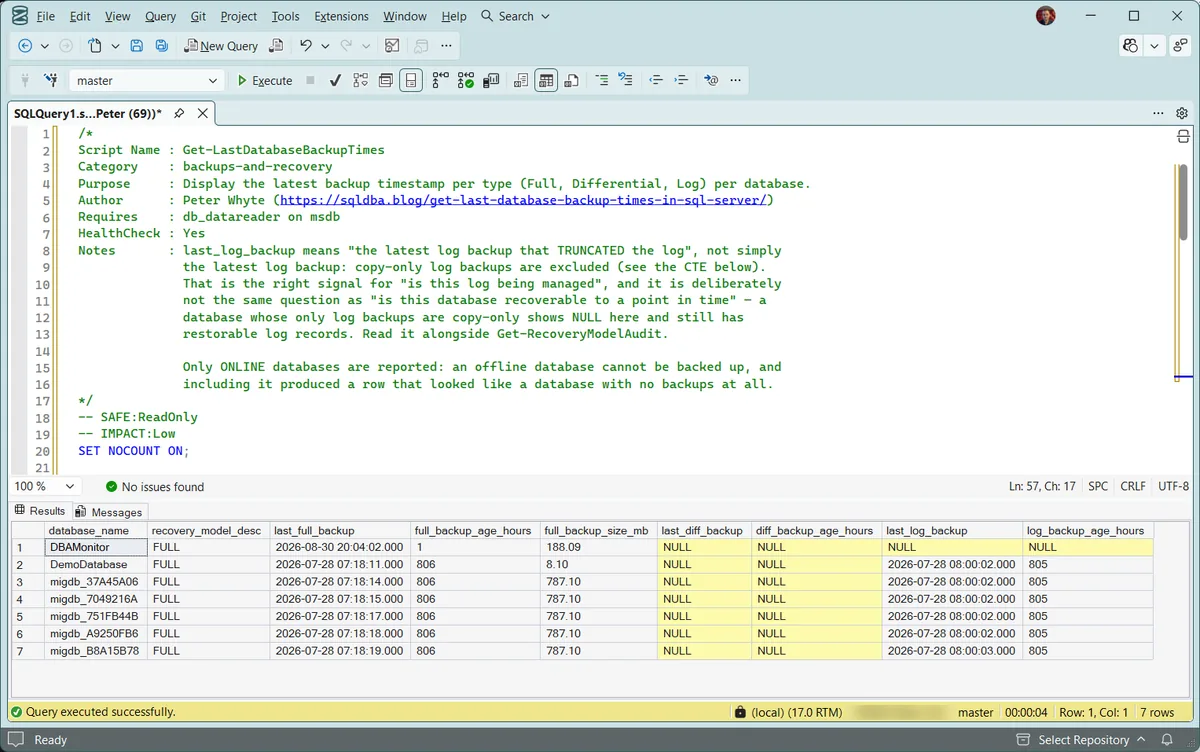This screenshot has width=1200, height=752.
Task: Click the New Query button
Action: pos(221,46)
